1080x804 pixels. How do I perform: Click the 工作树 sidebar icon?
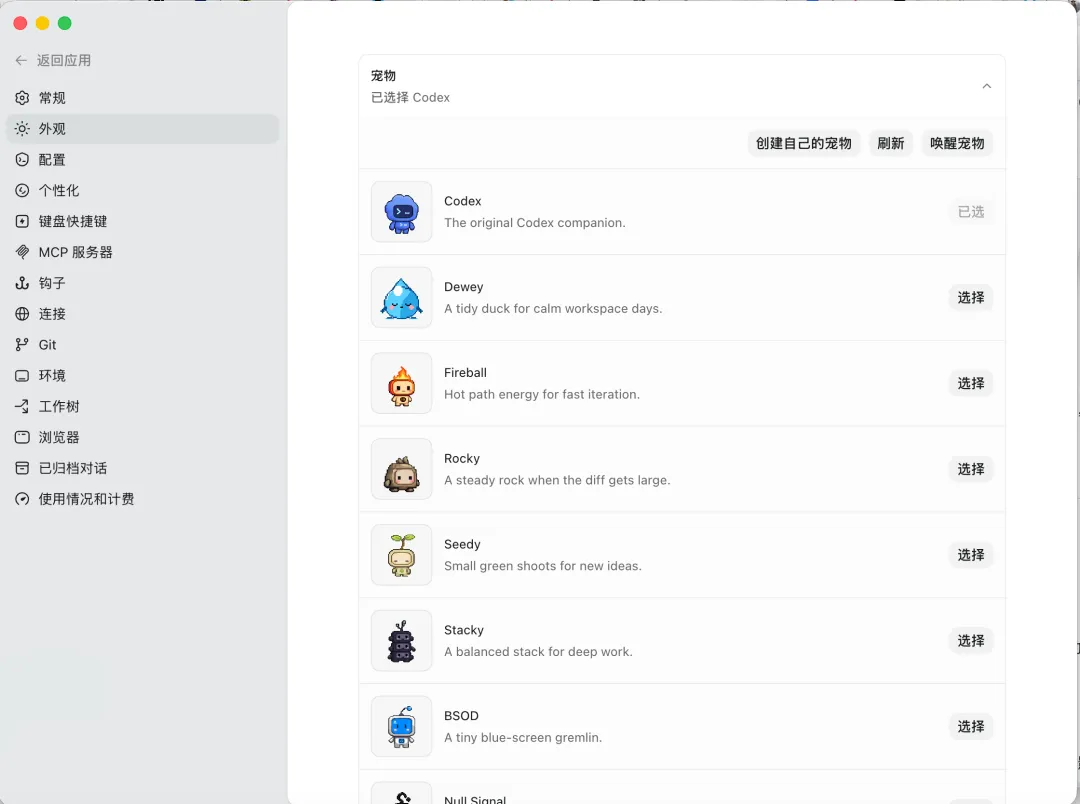[22, 406]
